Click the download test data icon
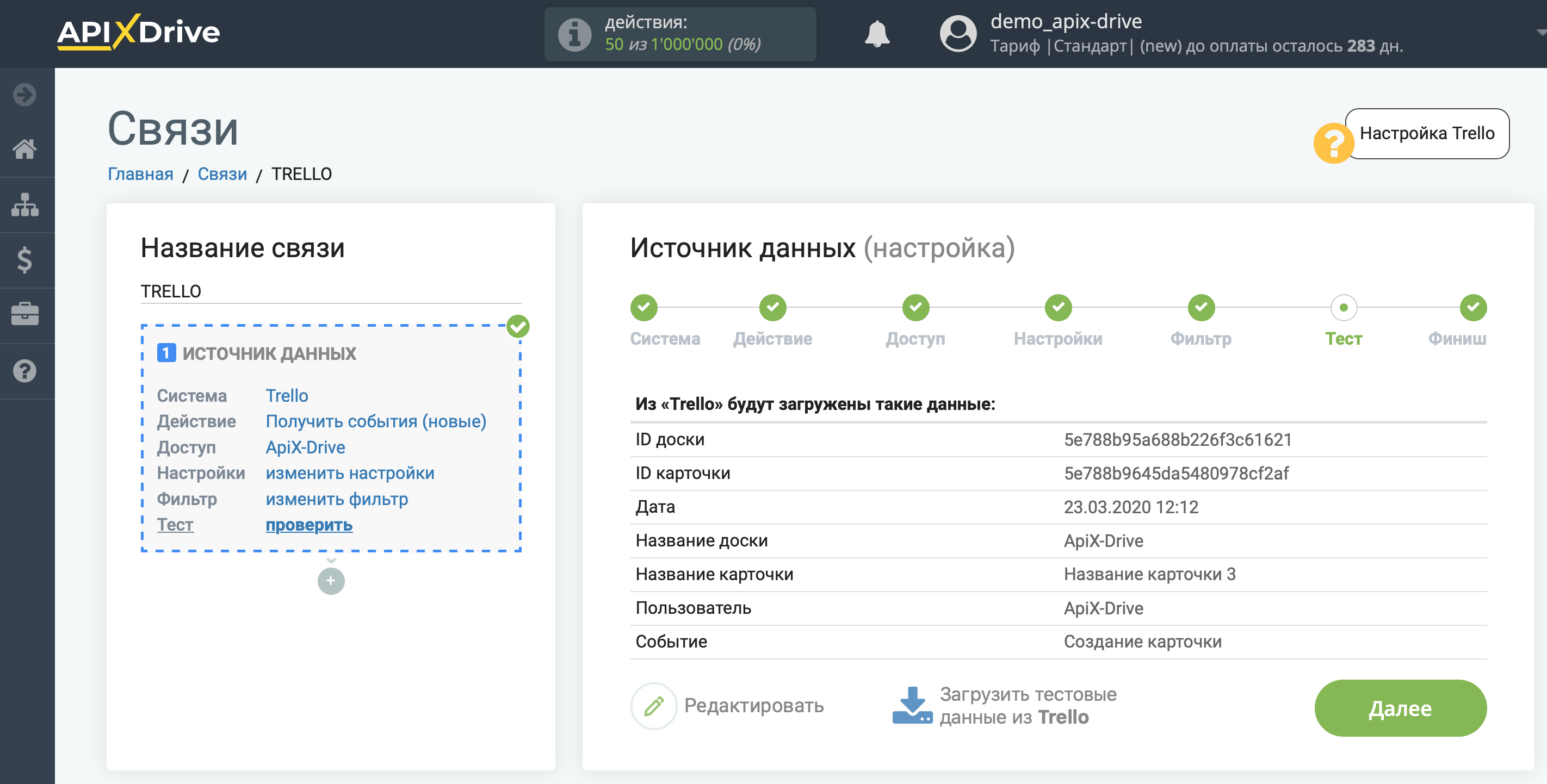The image size is (1547, 784). pyautogui.click(x=912, y=705)
